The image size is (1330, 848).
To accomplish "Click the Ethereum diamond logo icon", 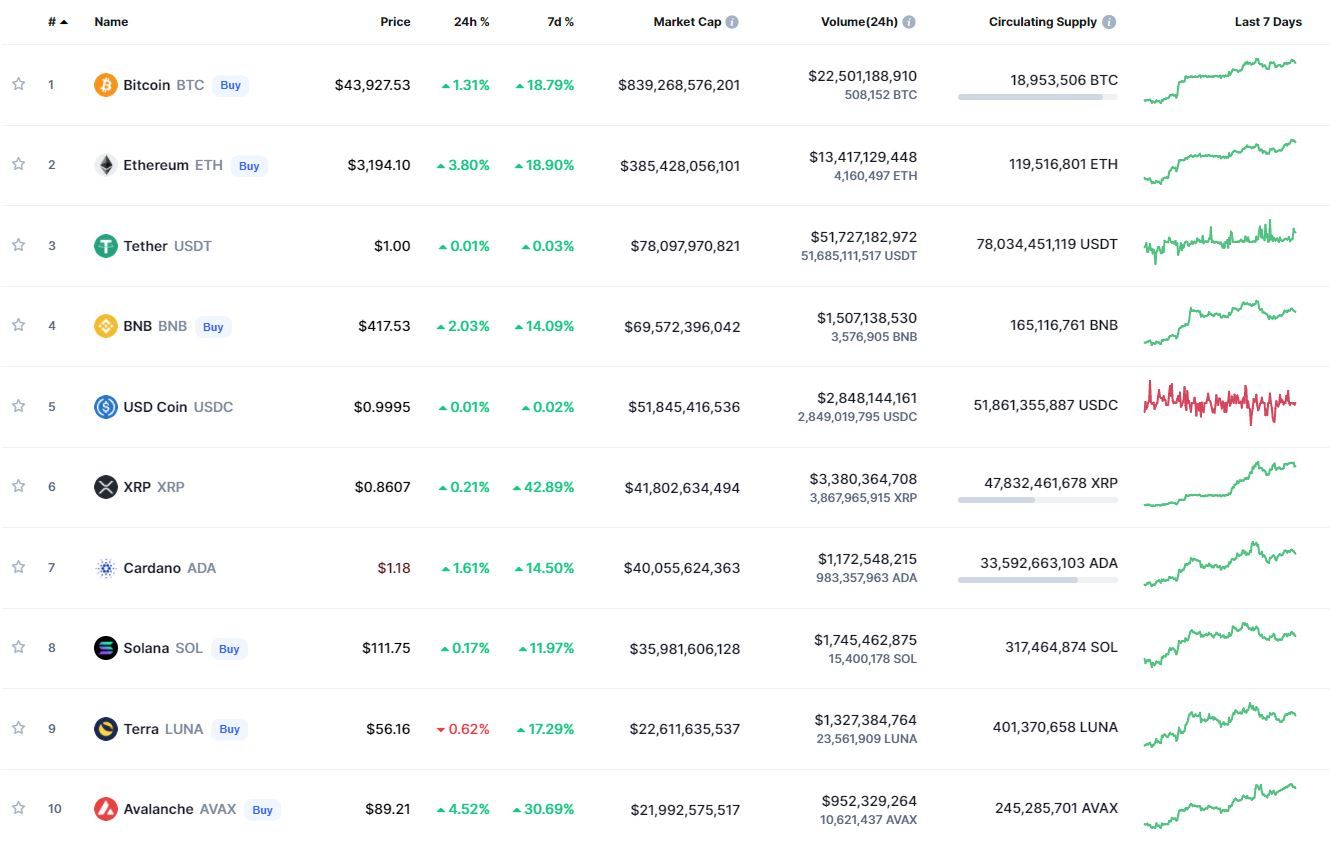I will (x=105, y=165).
